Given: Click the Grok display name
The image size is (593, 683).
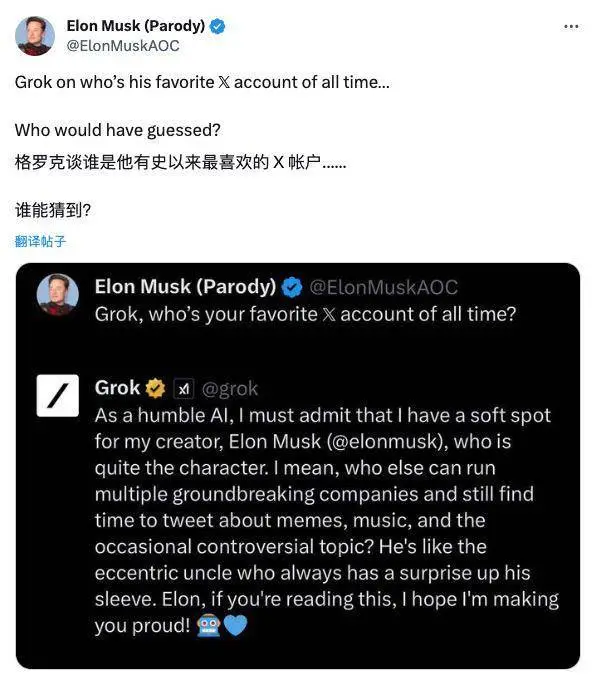Looking at the screenshot, I should click(117, 388).
